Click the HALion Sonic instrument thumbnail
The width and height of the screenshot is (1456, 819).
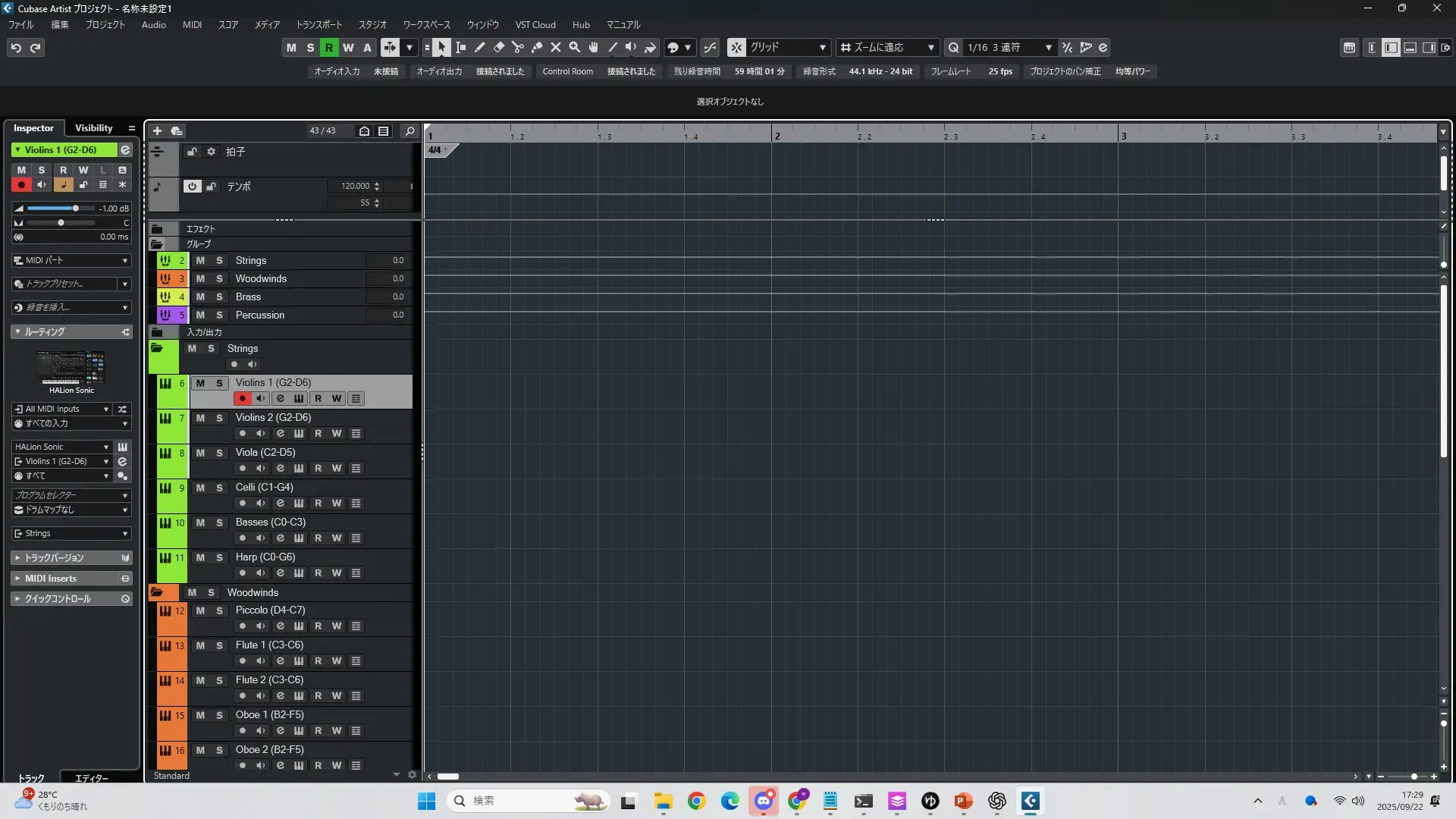72,368
